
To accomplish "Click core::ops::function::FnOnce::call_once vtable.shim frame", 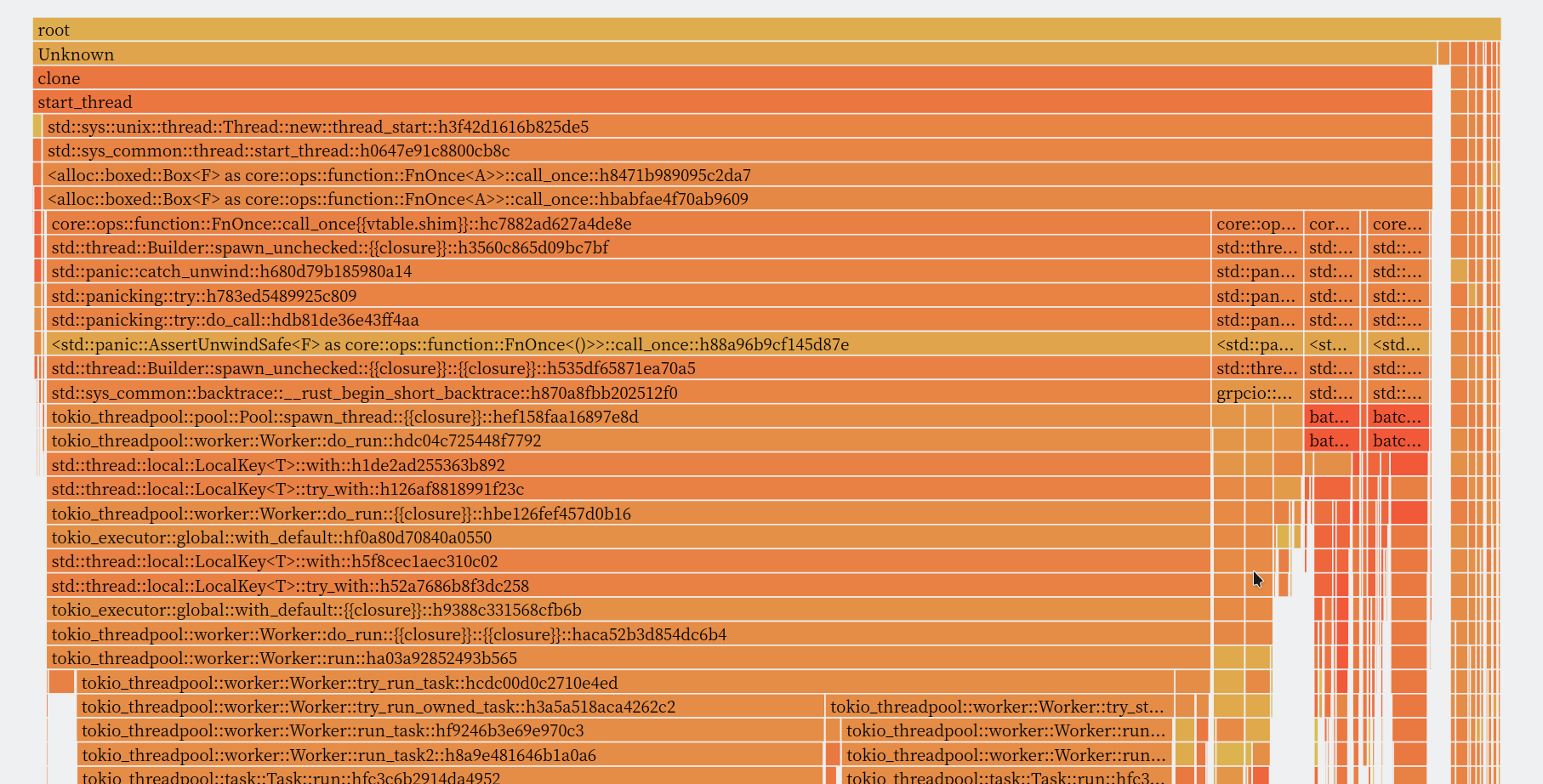I will [629, 224].
